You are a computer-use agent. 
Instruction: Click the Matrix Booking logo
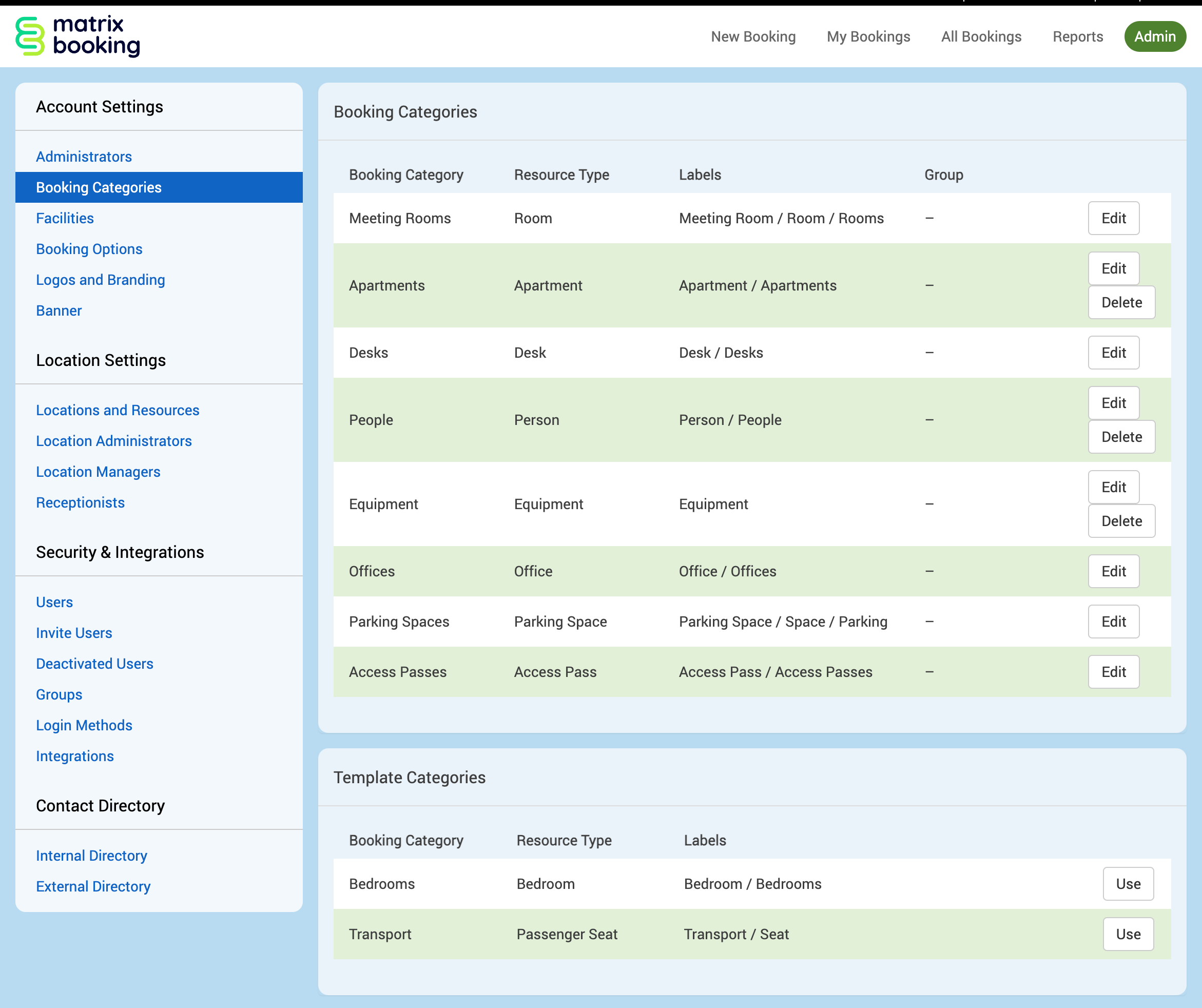pyautogui.click(x=79, y=36)
